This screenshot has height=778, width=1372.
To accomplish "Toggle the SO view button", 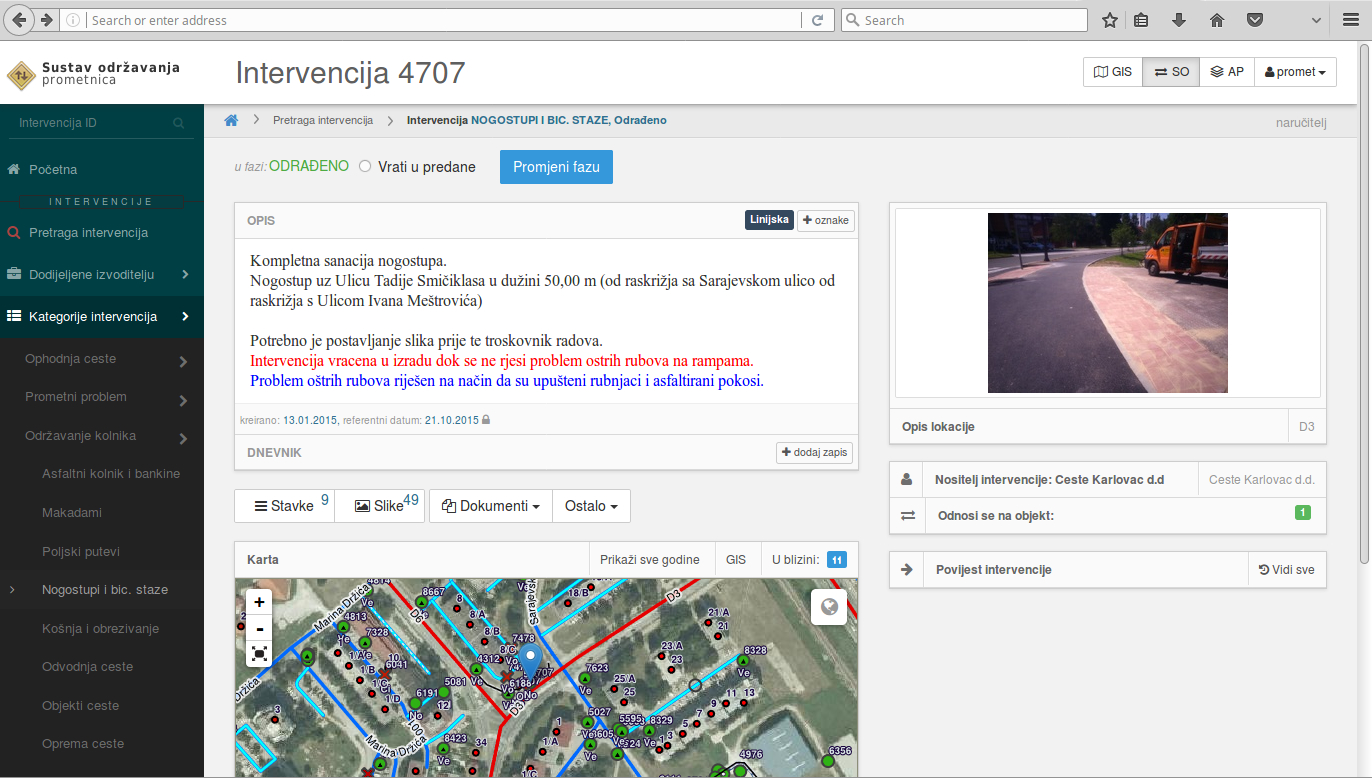I will click(1171, 72).
